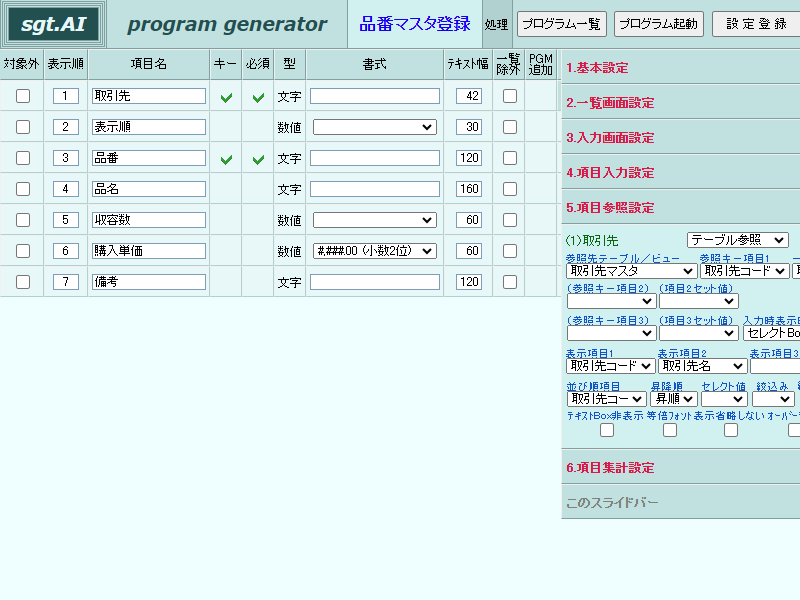Click the key checkmark for 取引先 row

pos(227,97)
